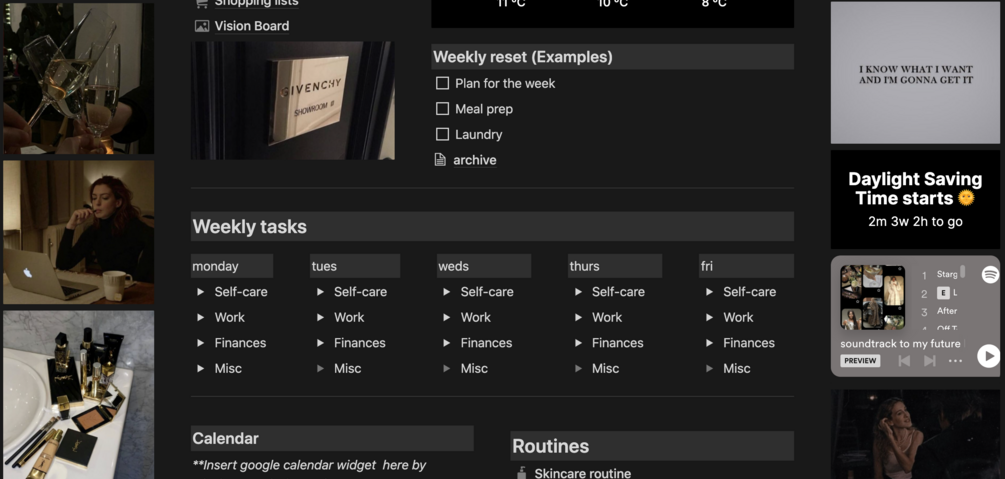Skip to previous track in Spotify widget

[x=904, y=361]
